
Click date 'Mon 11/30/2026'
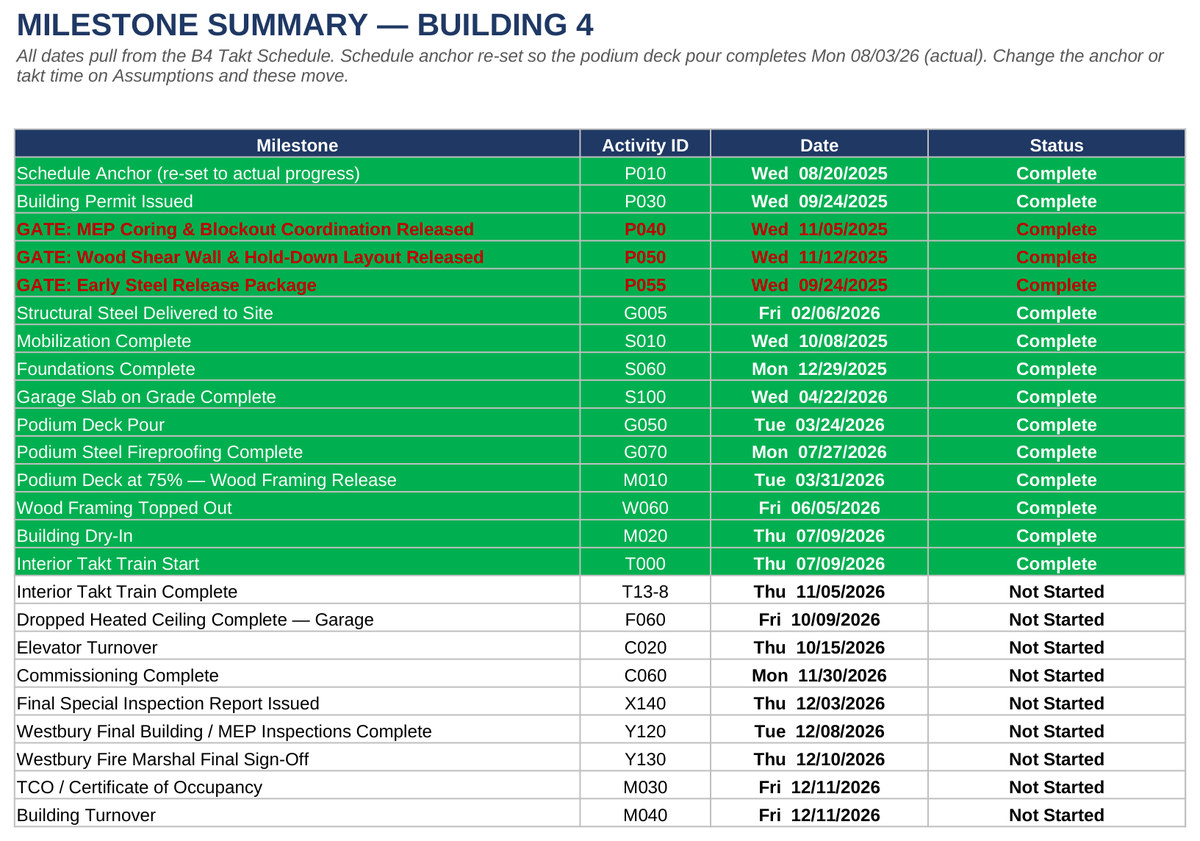tap(819, 676)
